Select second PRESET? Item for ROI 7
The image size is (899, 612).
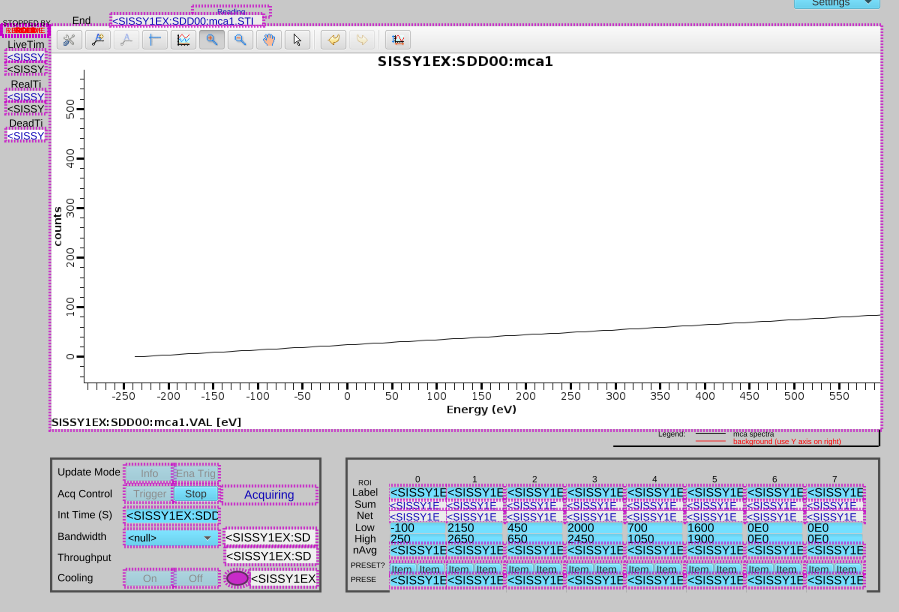847,569
